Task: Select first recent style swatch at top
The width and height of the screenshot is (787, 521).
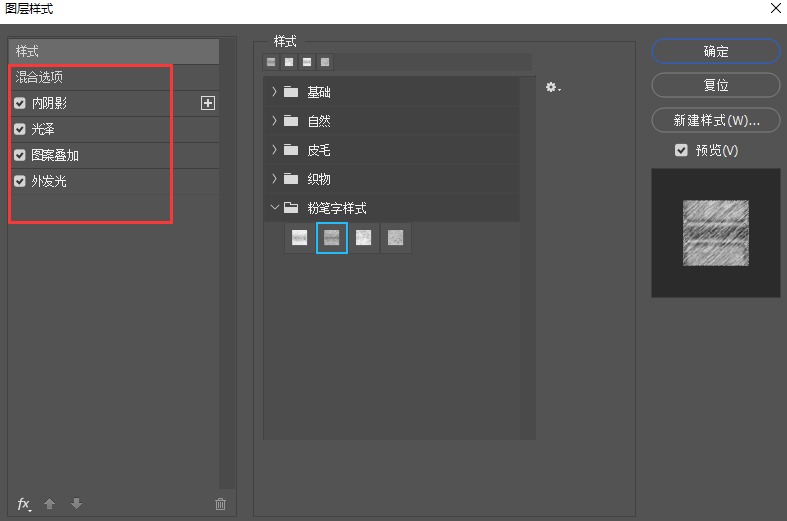Action: [271, 62]
